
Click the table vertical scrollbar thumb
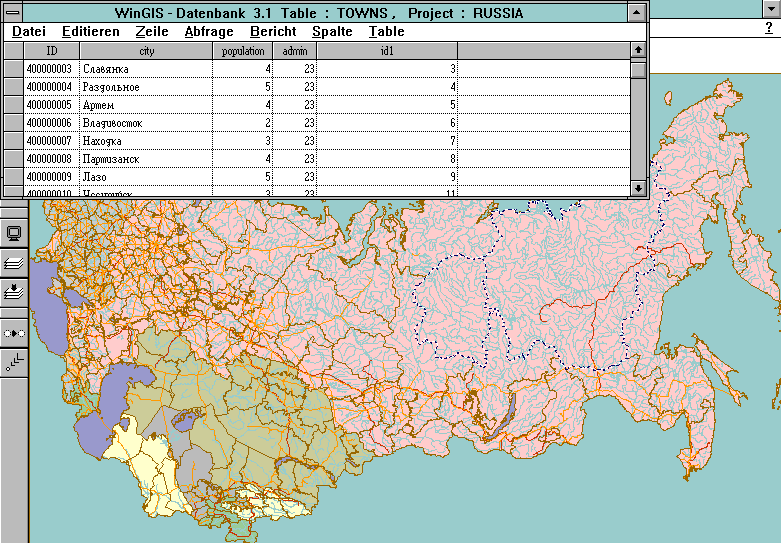638,69
